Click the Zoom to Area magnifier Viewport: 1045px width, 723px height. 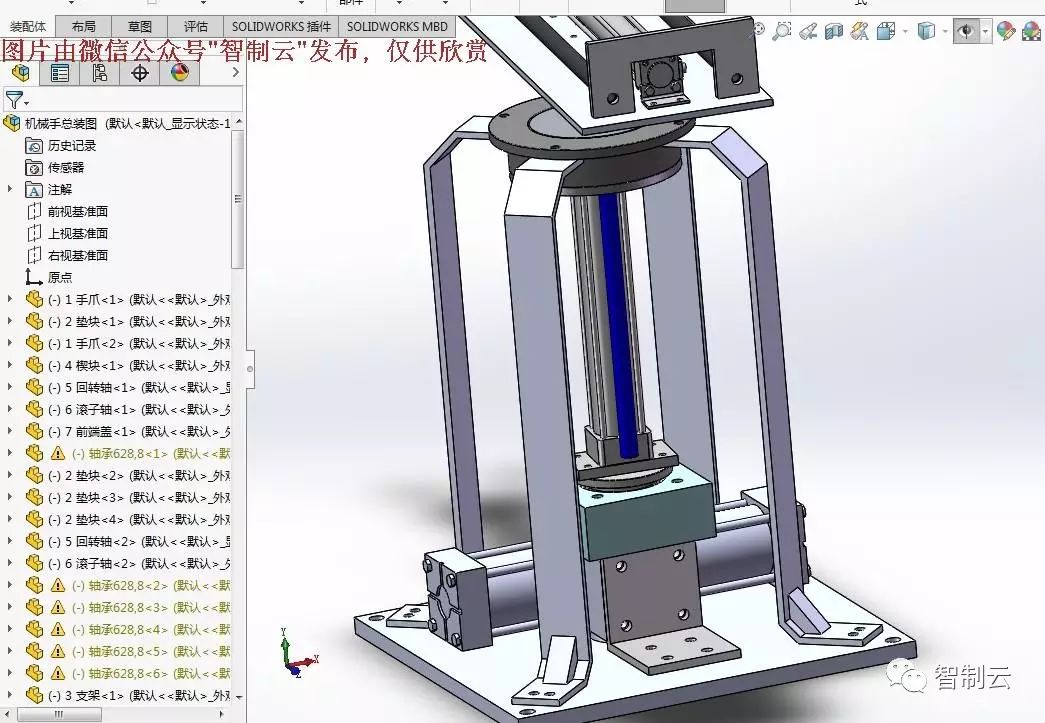[x=781, y=31]
